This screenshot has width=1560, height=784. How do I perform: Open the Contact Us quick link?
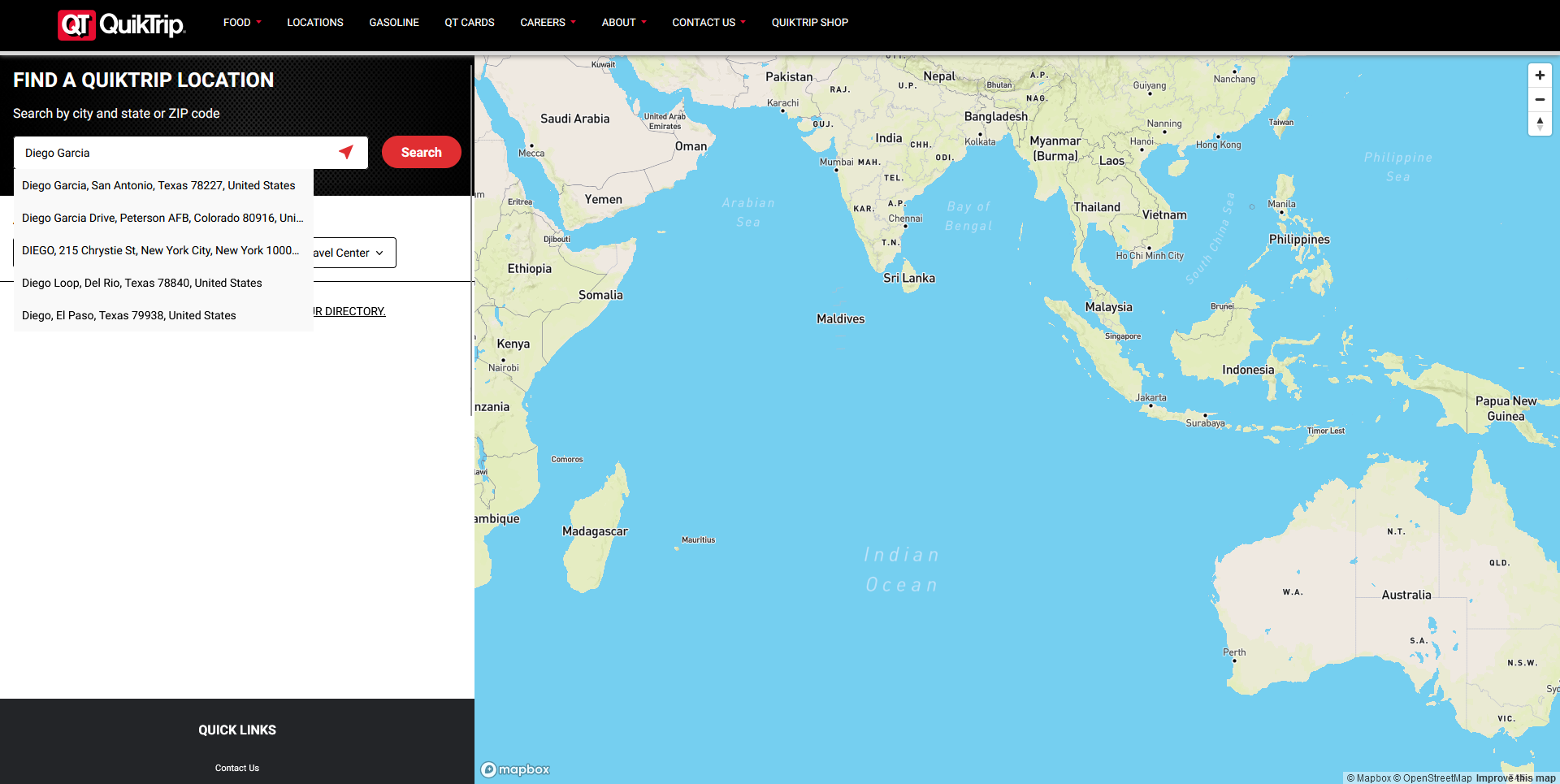tap(237, 768)
